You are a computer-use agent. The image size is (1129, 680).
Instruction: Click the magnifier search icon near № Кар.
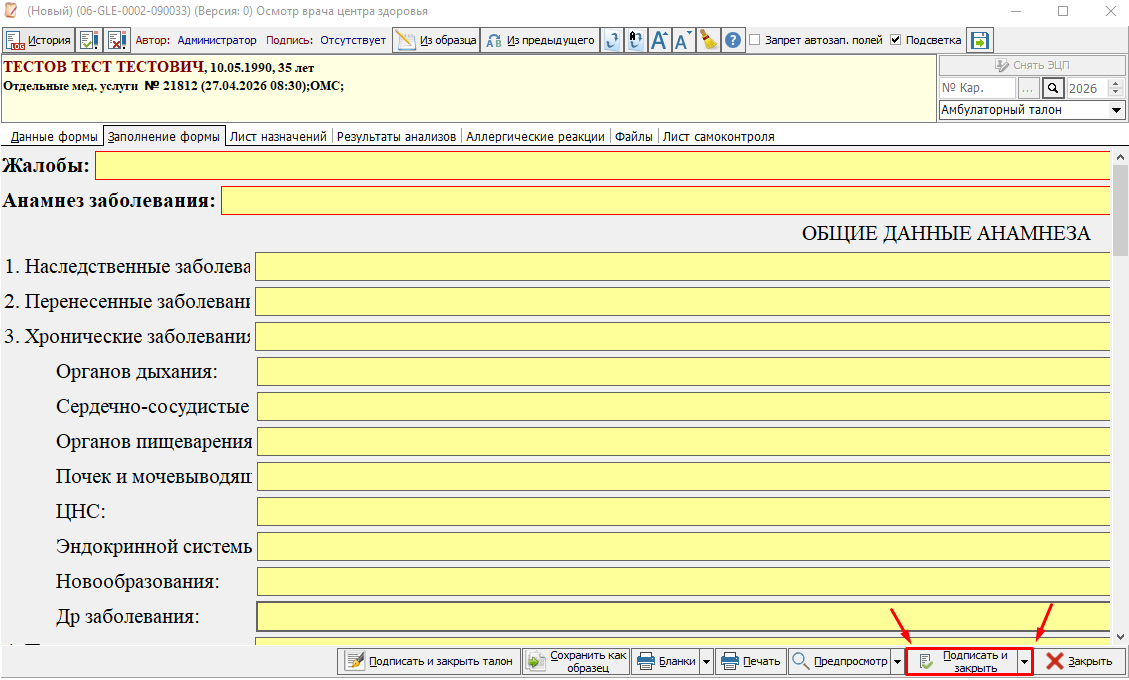(x=1053, y=88)
